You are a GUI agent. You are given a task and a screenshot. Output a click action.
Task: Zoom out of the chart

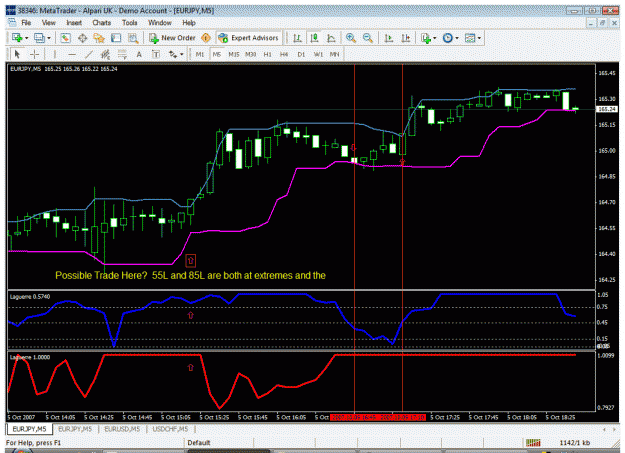point(368,38)
